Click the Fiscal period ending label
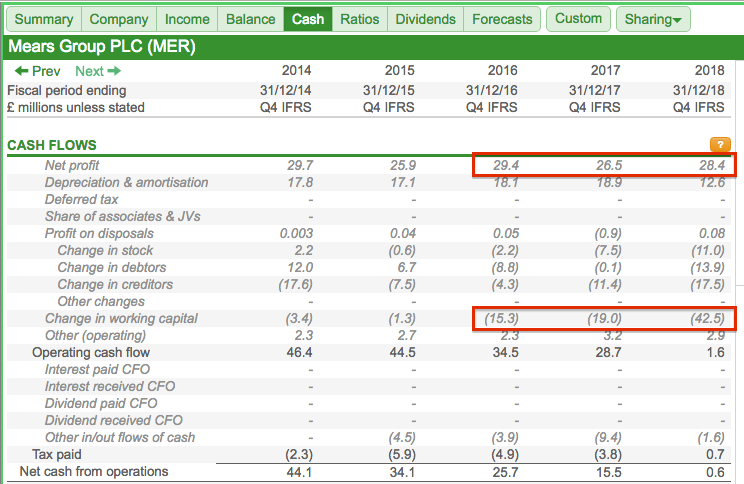This screenshot has width=744, height=484. [67, 91]
